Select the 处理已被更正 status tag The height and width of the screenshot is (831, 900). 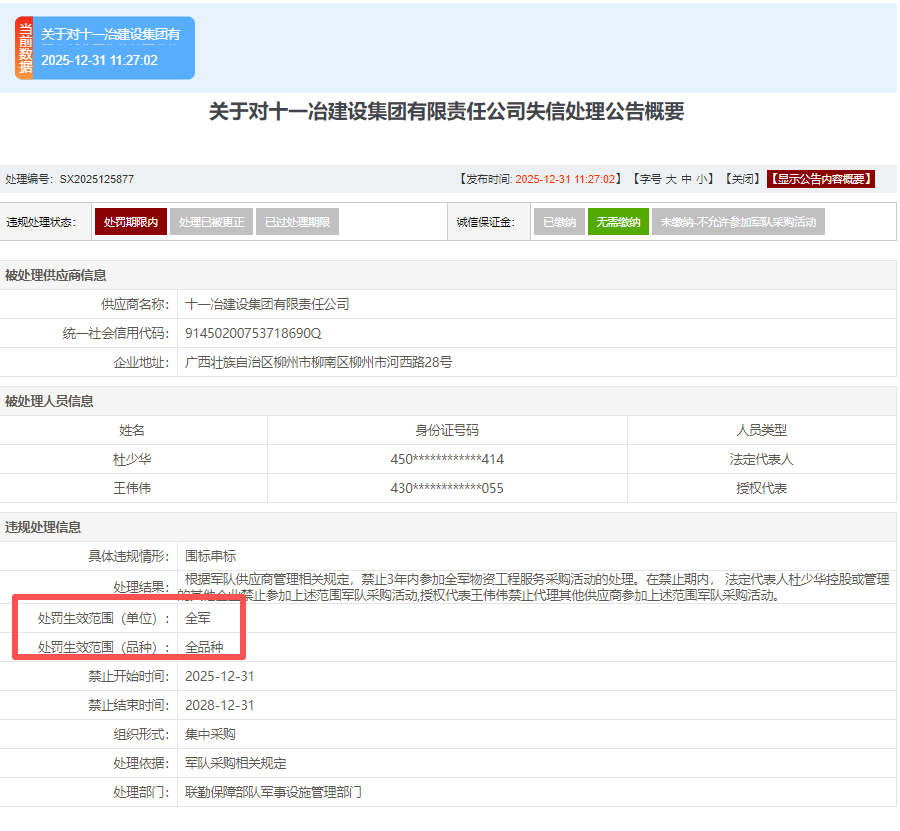pos(210,222)
